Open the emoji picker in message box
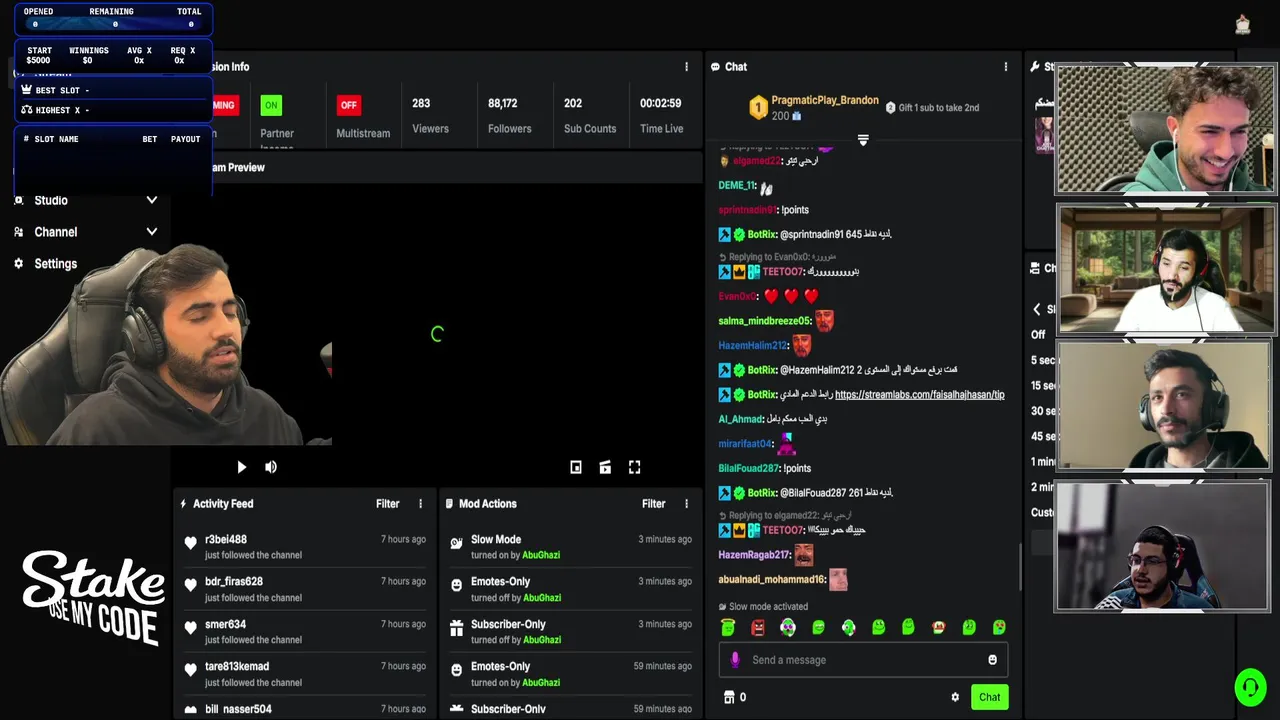This screenshot has height=720, width=1280. tap(992, 660)
